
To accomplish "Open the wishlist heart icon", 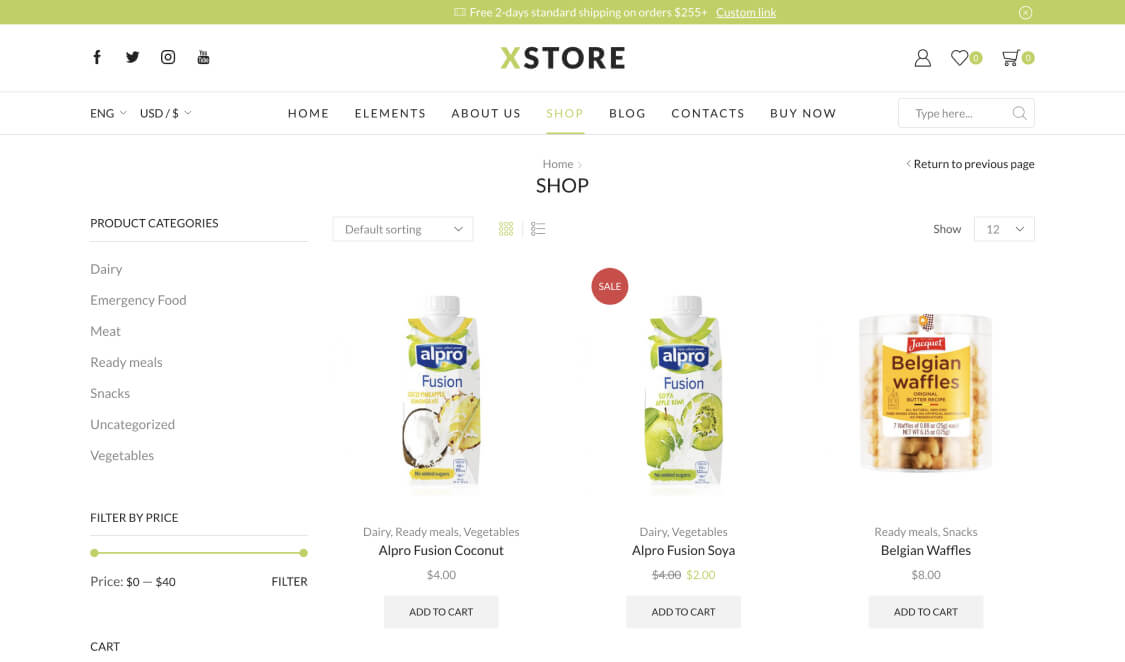I will (959, 57).
